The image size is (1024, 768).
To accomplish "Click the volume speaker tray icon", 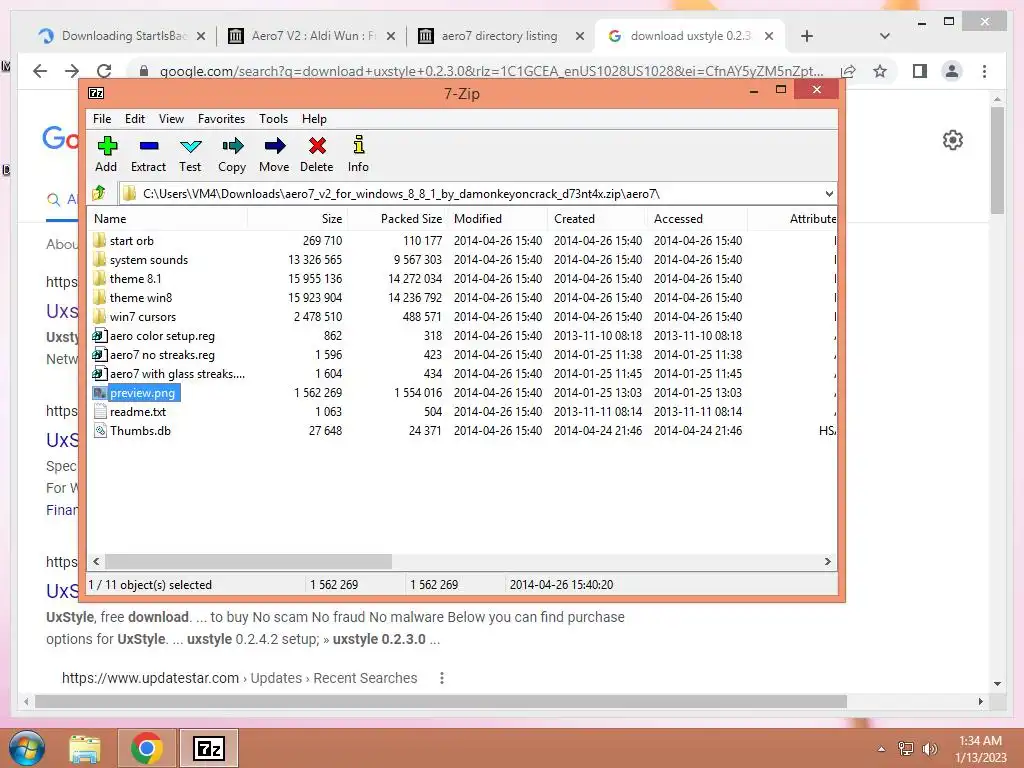I will (x=930, y=748).
